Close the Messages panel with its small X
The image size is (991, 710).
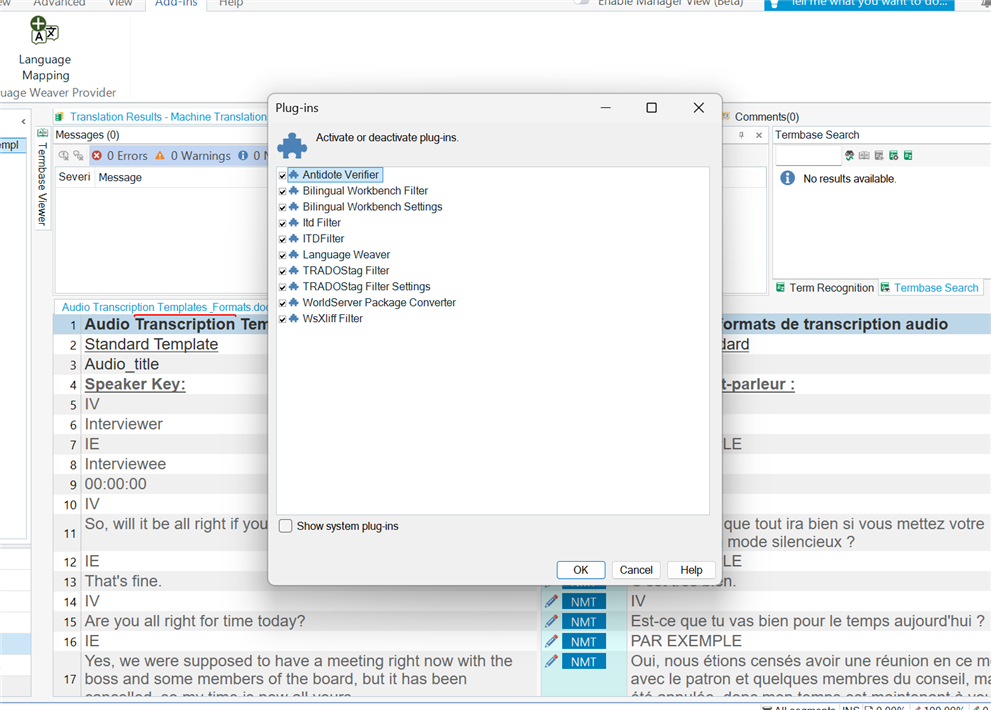[x=759, y=135]
